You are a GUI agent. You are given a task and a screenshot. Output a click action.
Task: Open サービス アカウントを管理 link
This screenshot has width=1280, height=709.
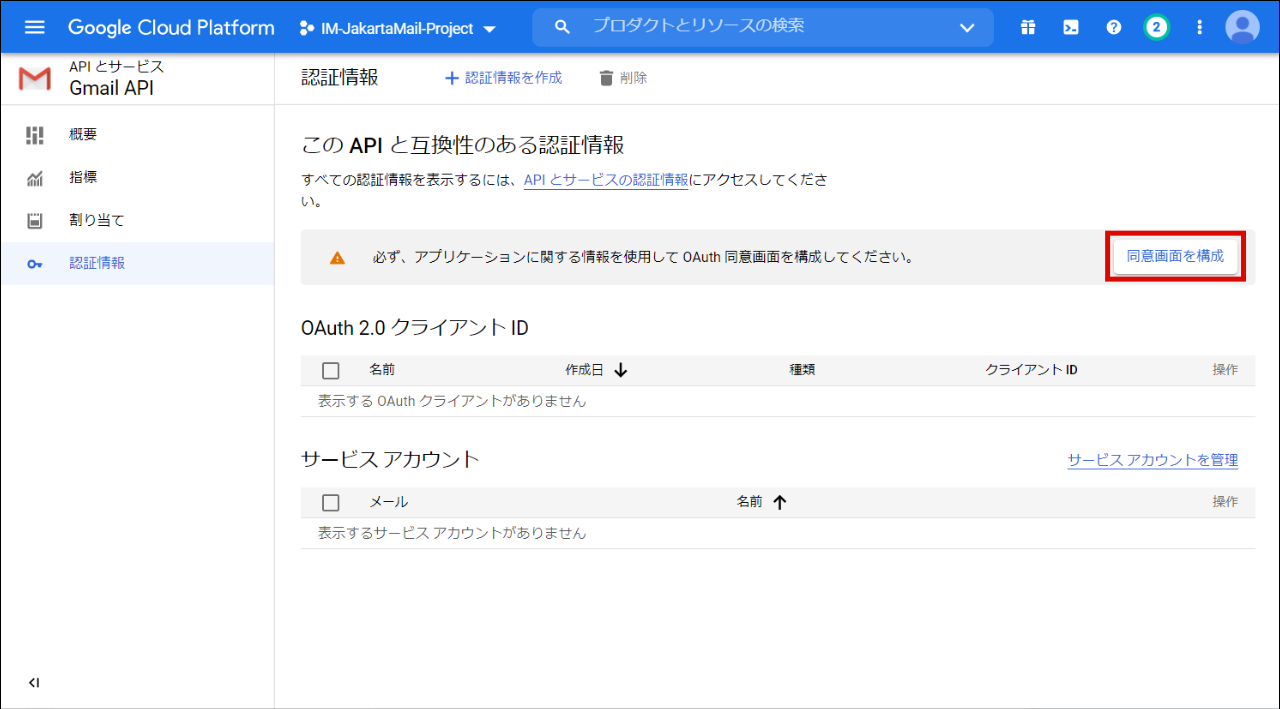click(x=1152, y=460)
